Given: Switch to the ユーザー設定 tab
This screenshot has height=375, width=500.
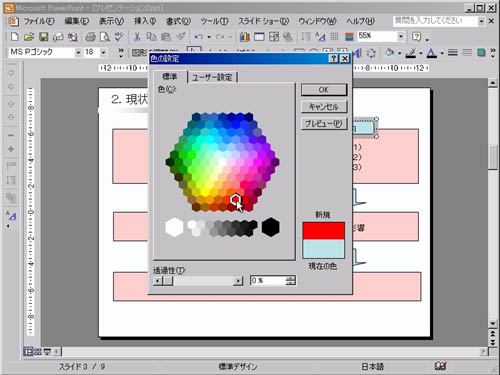Looking at the screenshot, I should (x=212, y=77).
